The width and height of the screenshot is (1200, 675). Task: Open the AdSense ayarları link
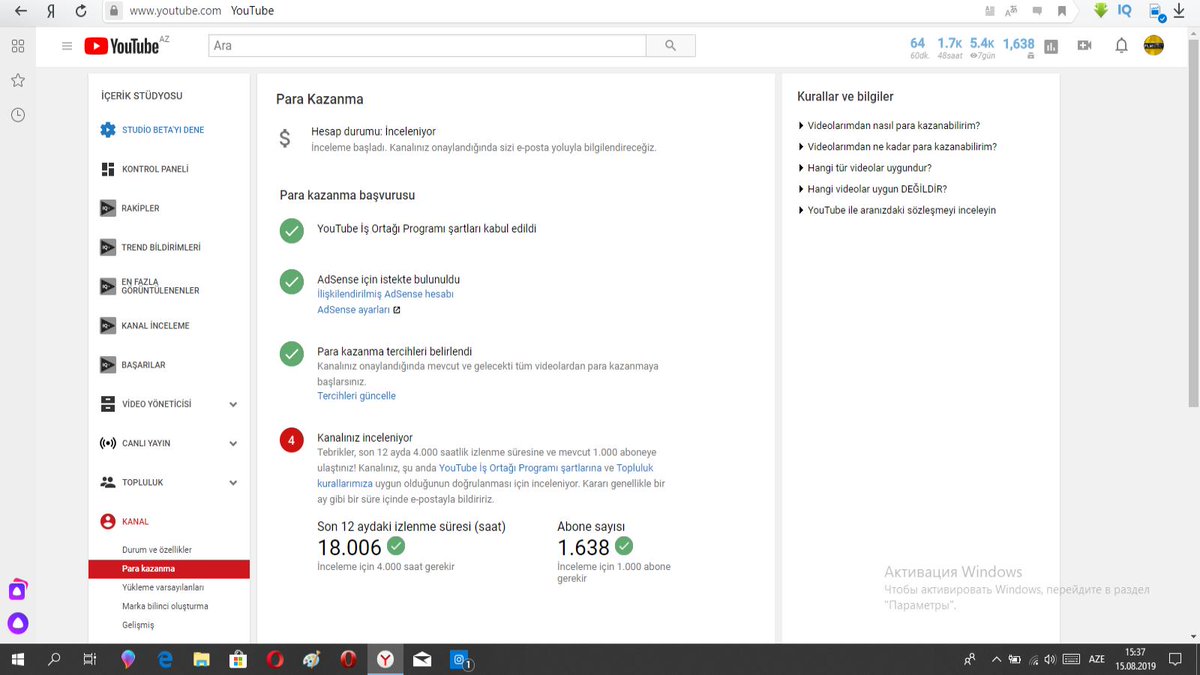point(358,310)
